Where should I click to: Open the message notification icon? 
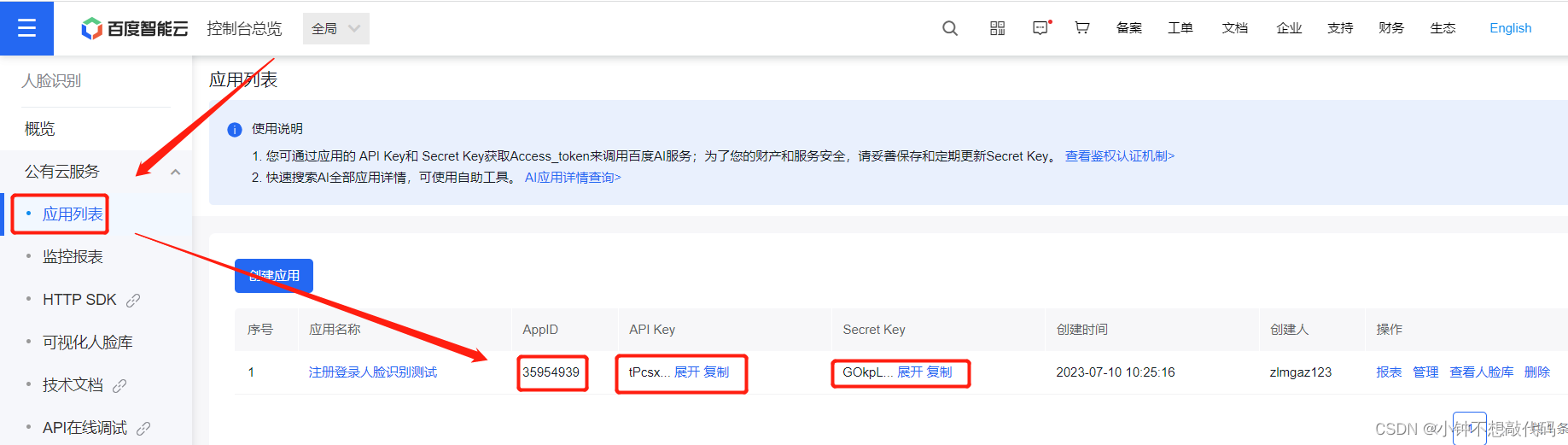[x=1041, y=28]
